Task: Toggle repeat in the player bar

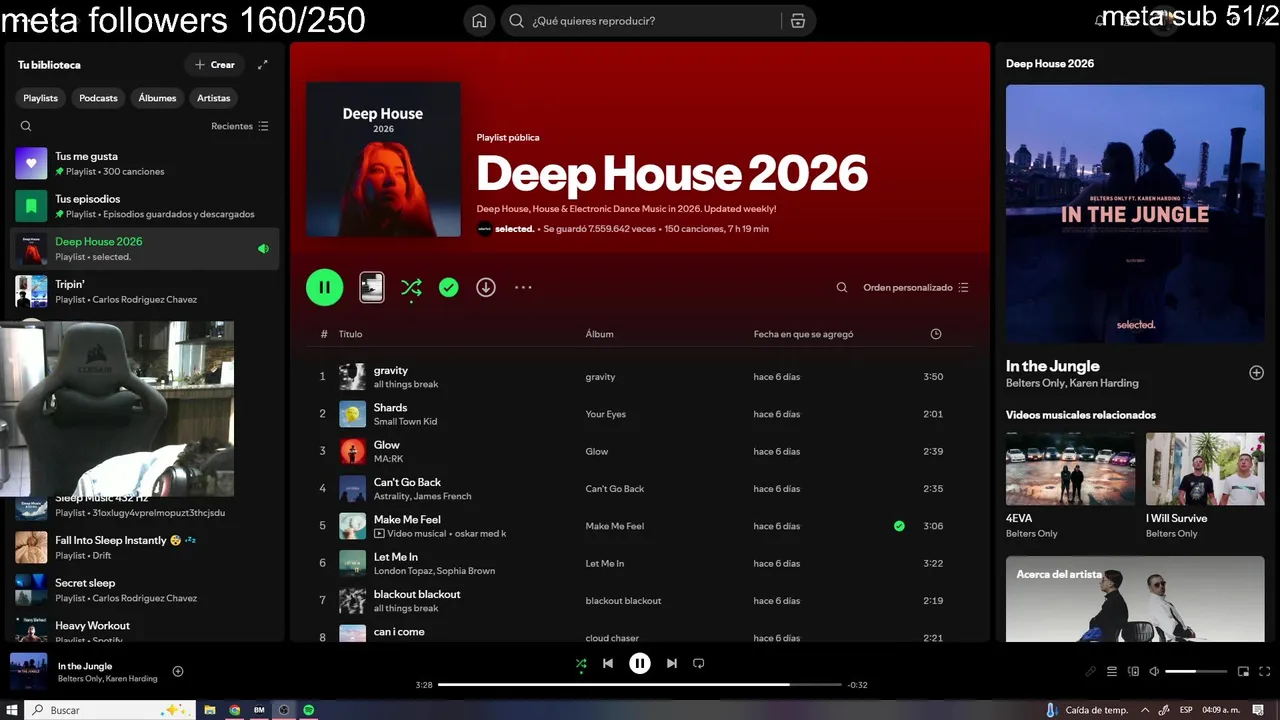Action: (x=699, y=663)
